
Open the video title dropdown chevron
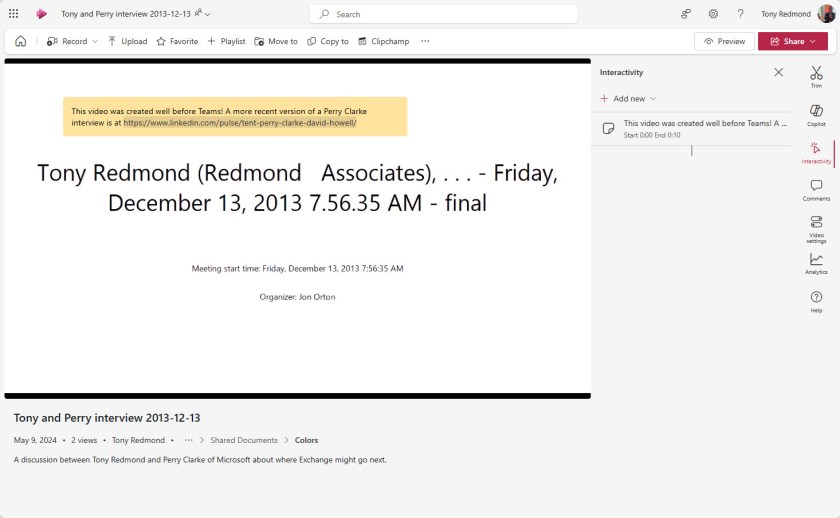pos(208,14)
